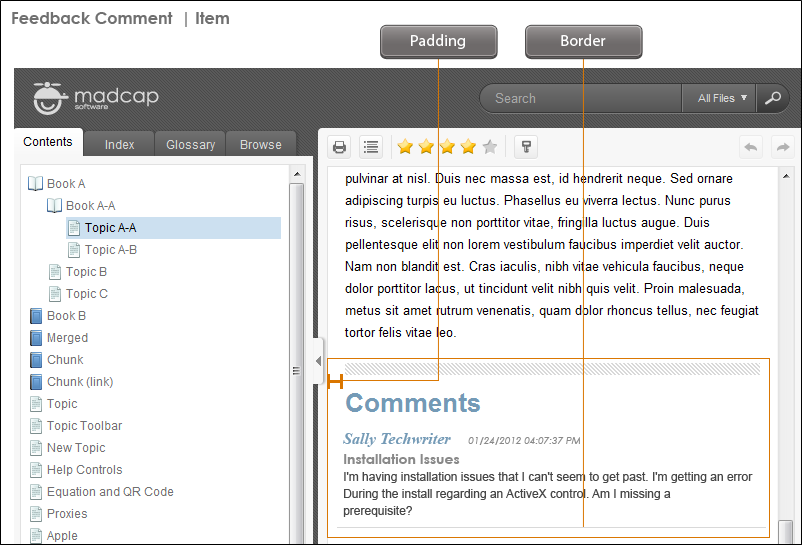Click the Sally Techwriter commenter name
Viewport: 802px width, 545px height.
(396, 439)
